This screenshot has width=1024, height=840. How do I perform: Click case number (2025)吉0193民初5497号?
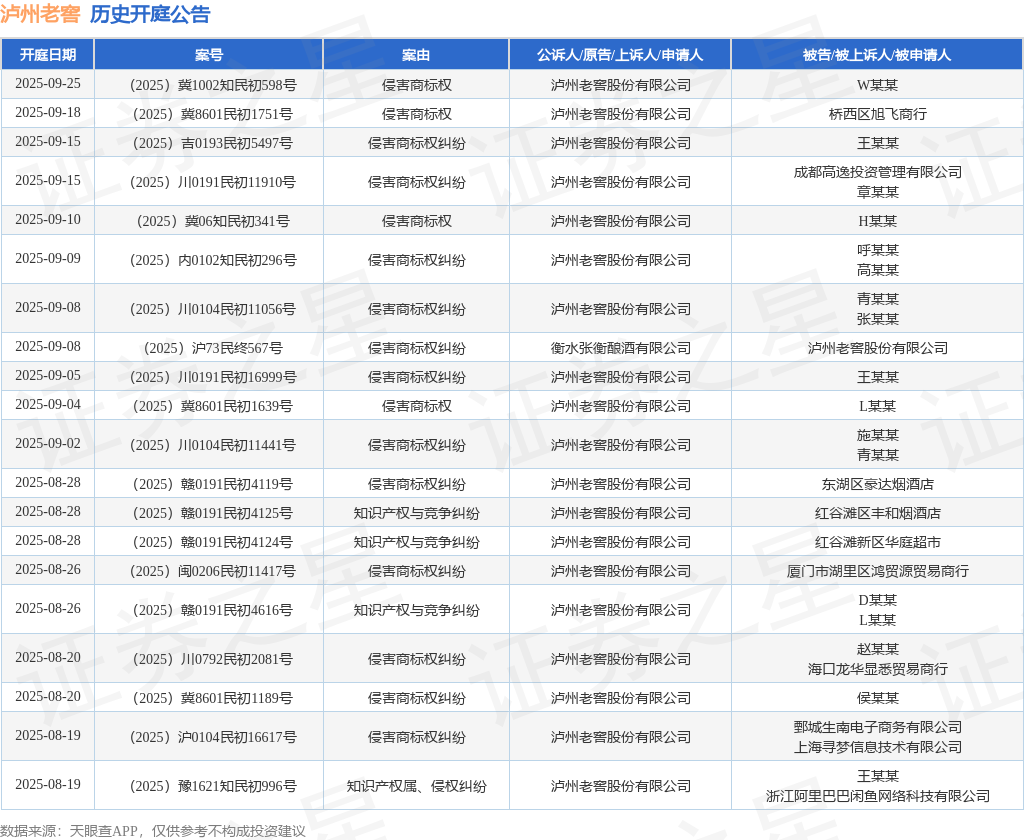(213, 143)
